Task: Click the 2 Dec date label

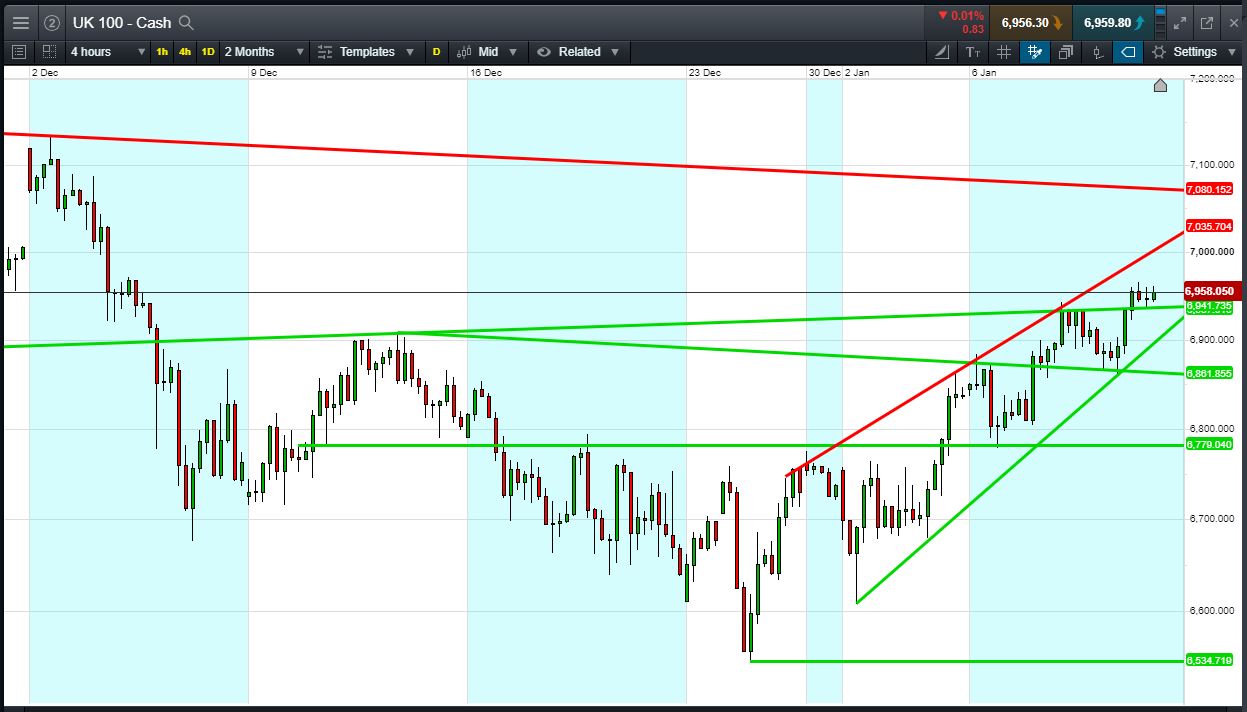Action: pyautogui.click(x=45, y=73)
